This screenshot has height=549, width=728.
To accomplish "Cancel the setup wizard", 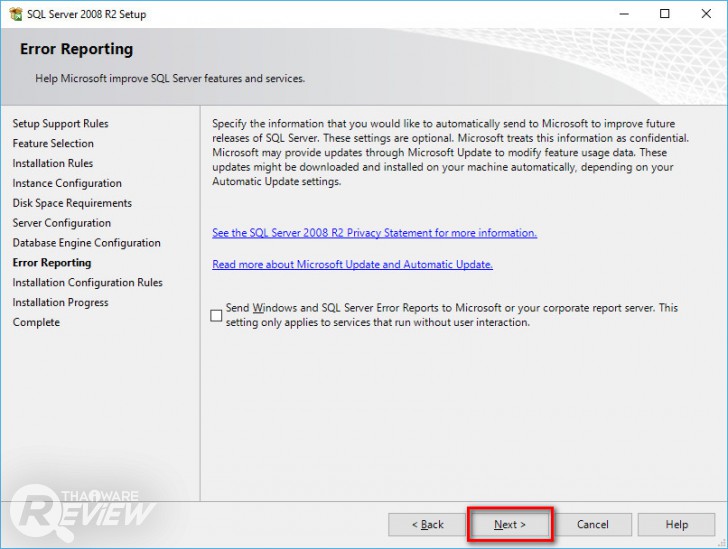I will [x=592, y=524].
